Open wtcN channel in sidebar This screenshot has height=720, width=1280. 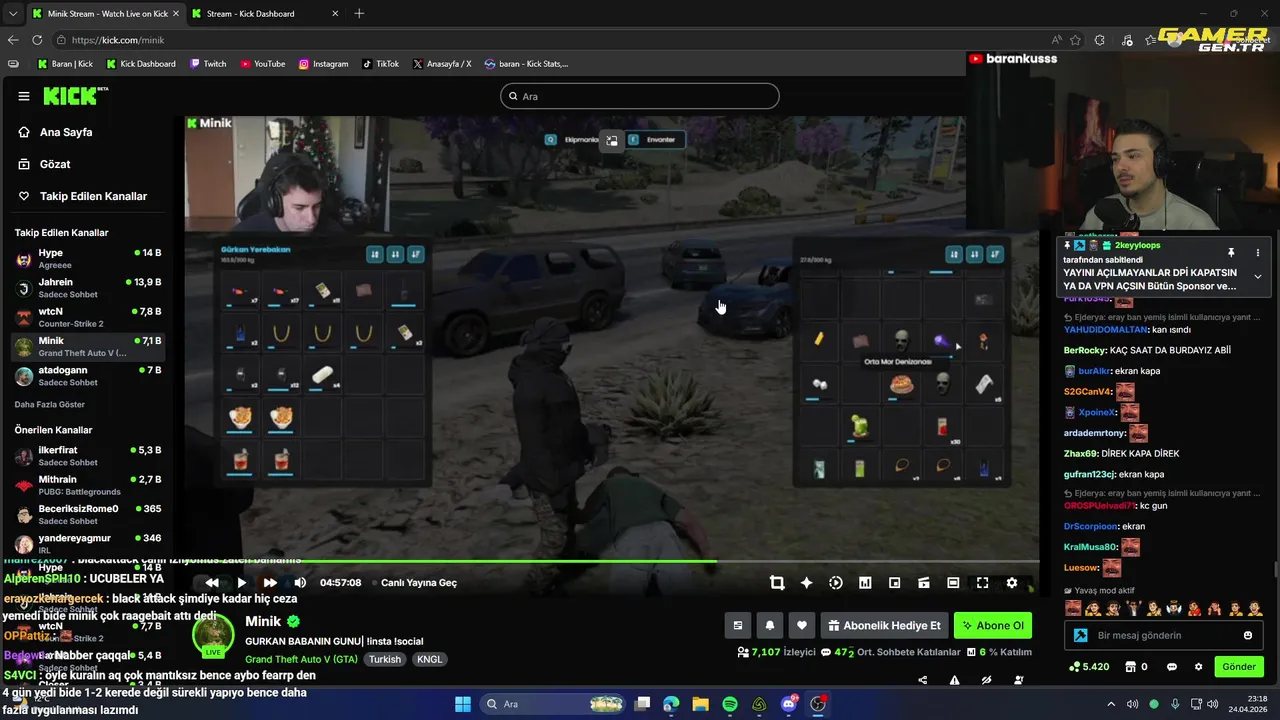pos(88,317)
